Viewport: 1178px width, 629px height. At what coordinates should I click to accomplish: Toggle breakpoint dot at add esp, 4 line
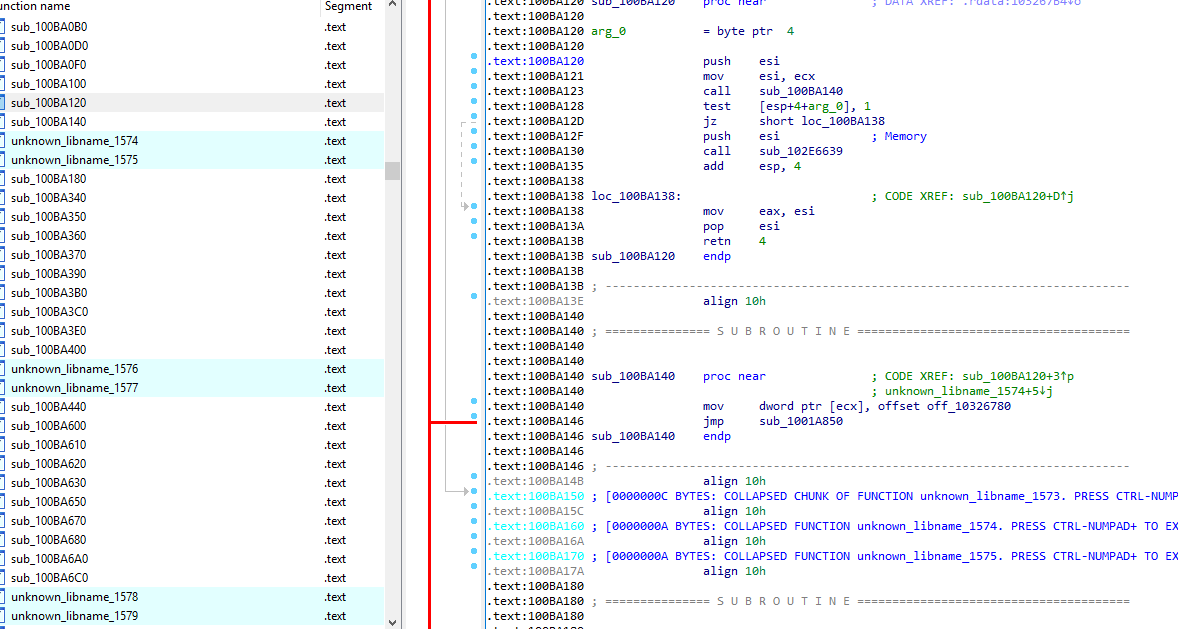[x=474, y=162]
